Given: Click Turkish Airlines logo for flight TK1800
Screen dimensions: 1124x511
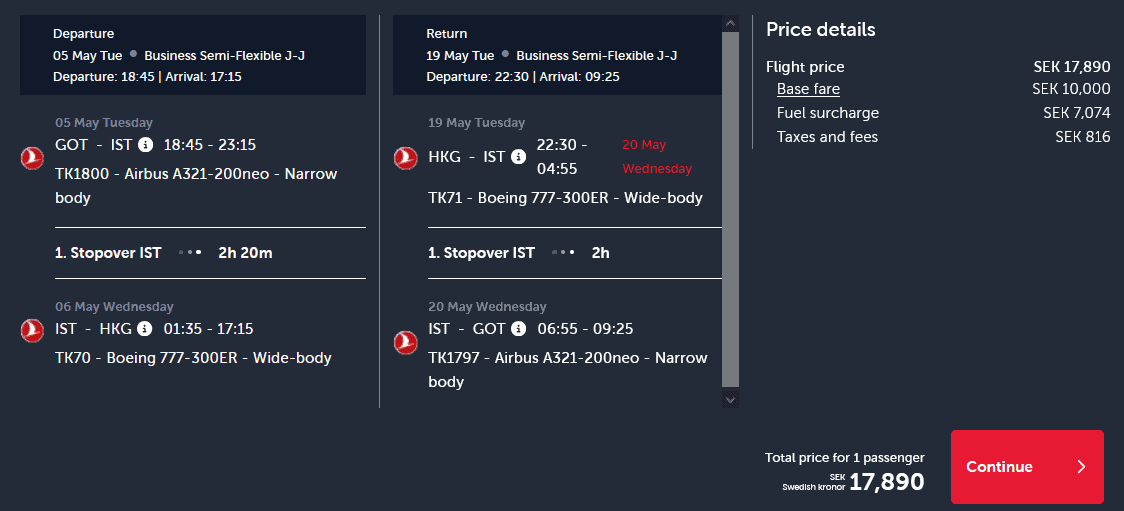Looking at the screenshot, I should click(x=32, y=158).
